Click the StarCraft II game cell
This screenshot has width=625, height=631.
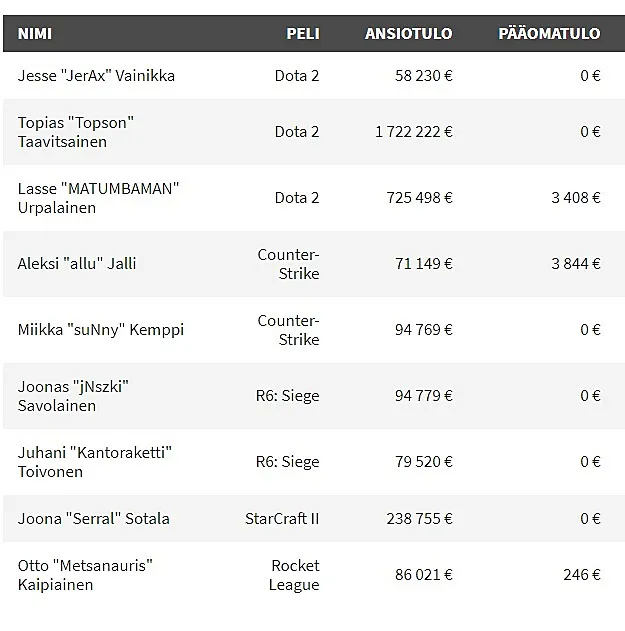pos(282,519)
